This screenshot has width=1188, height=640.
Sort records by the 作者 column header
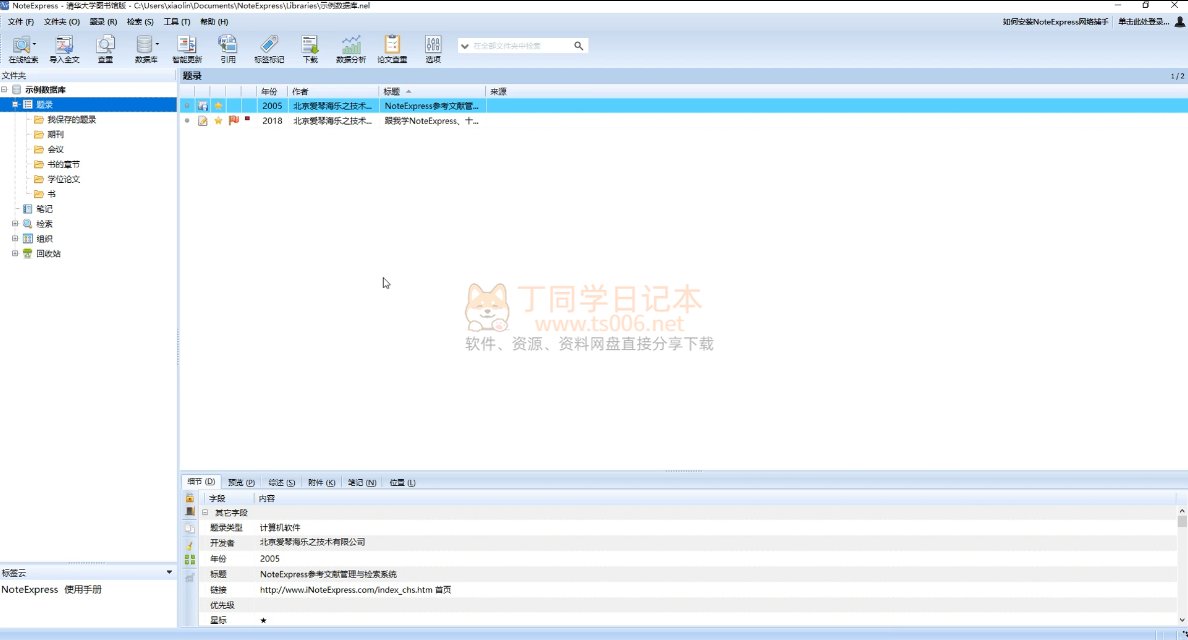click(x=333, y=92)
